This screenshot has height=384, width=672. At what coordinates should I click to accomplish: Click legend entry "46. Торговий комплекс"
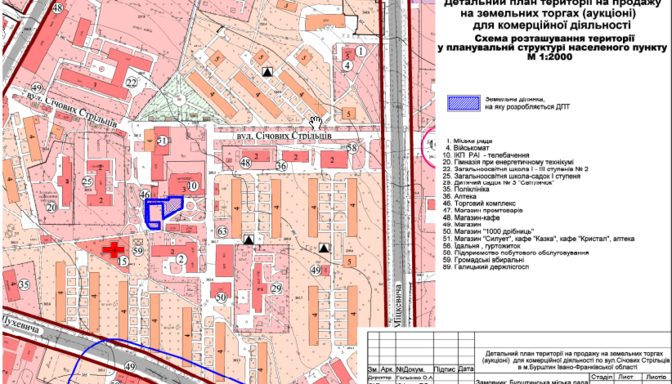[479, 204]
